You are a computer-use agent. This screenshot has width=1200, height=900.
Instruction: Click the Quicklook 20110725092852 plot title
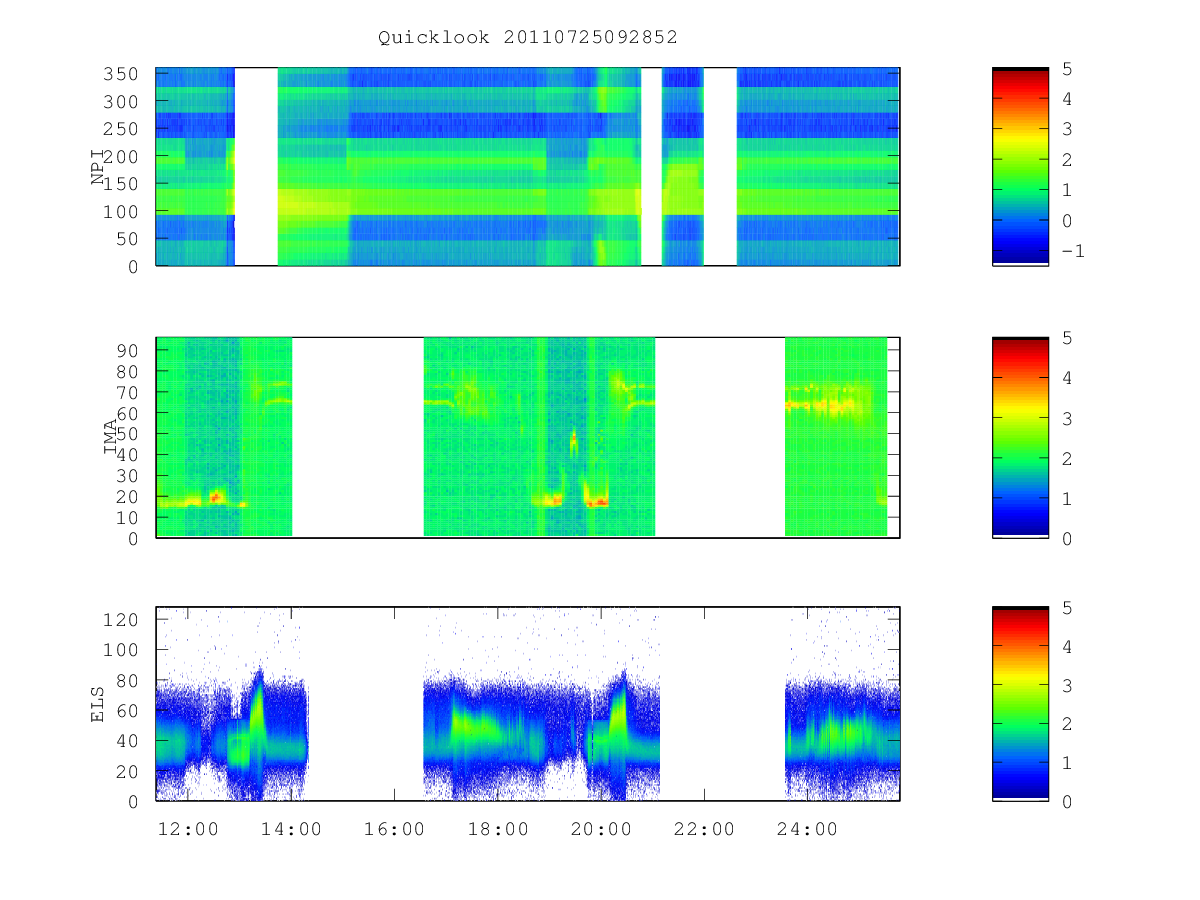[528, 38]
